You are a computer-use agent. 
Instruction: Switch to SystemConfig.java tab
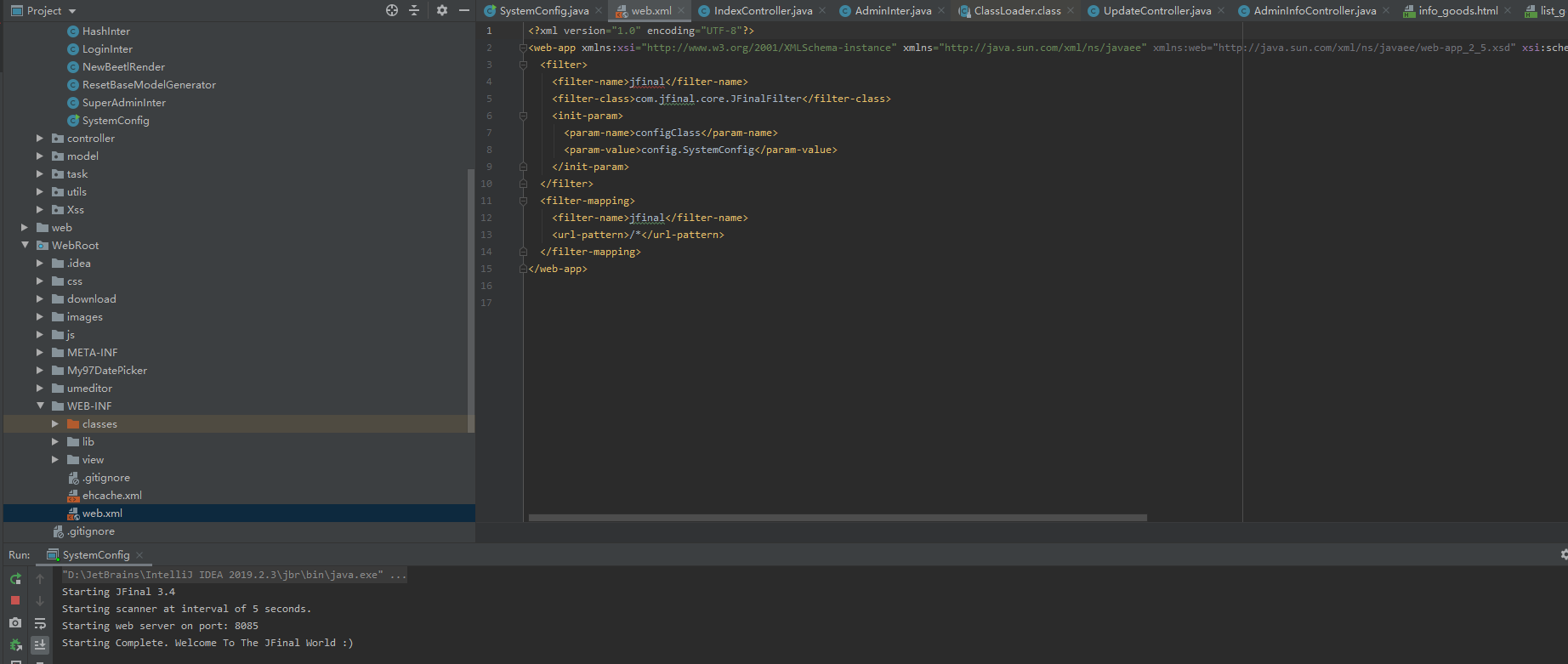pyautogui.click(x=543, y=10)
